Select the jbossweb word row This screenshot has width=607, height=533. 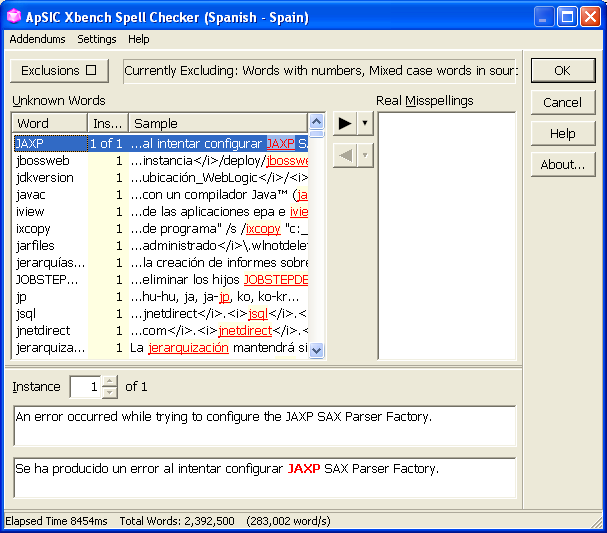(161, 161)
